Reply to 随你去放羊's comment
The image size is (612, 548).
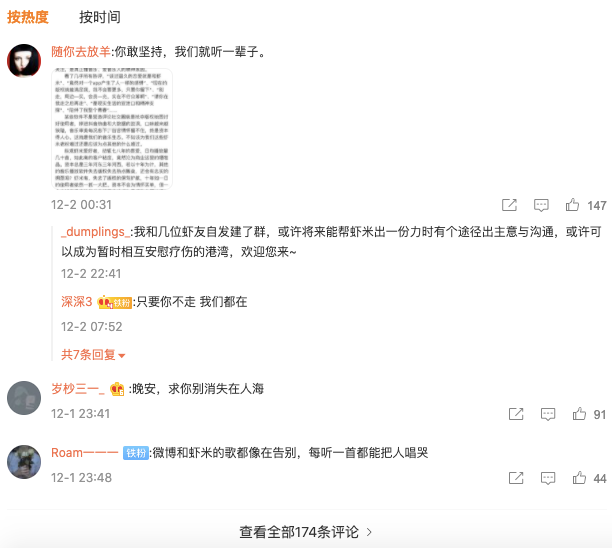click(541, 205)
